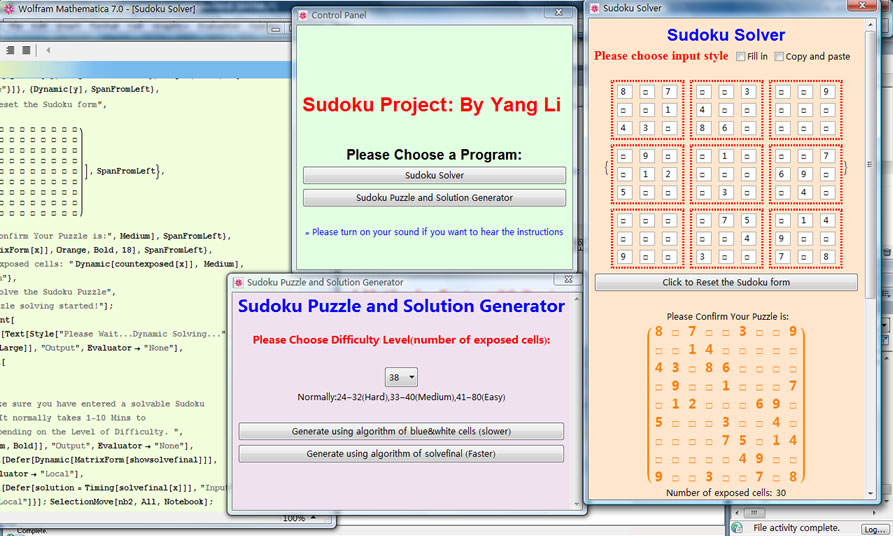Click the first notebook toolbar icon with the bracket
893x536 pixels.
pyautogui.click(x=10, y=50)
